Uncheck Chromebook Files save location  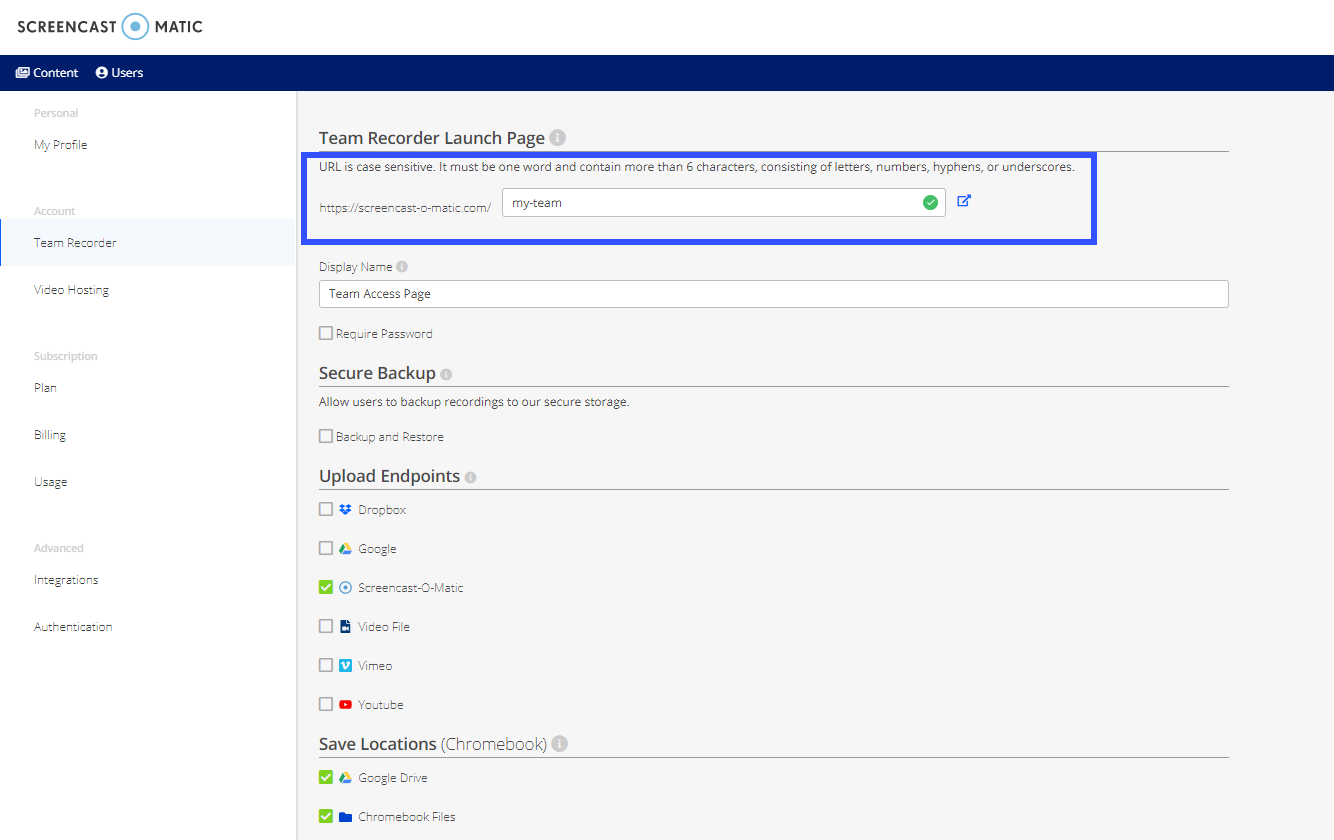click(326, 816)
